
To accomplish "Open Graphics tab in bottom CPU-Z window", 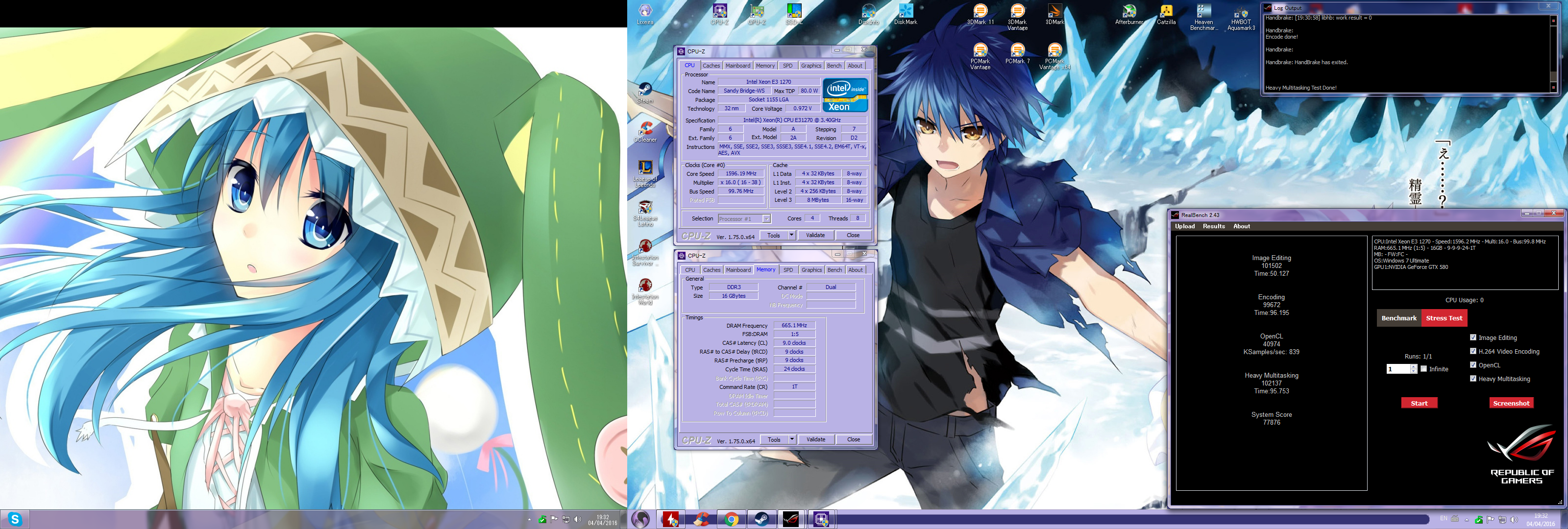I will [811, 270].
